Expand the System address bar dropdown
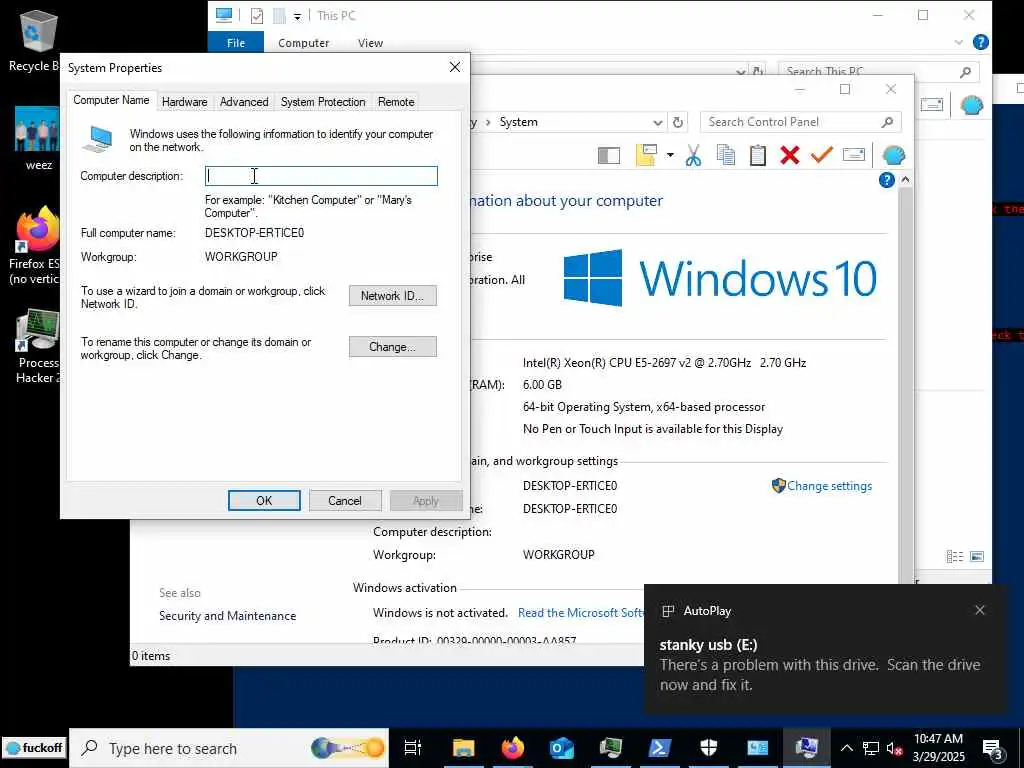 tap(658, 122)
